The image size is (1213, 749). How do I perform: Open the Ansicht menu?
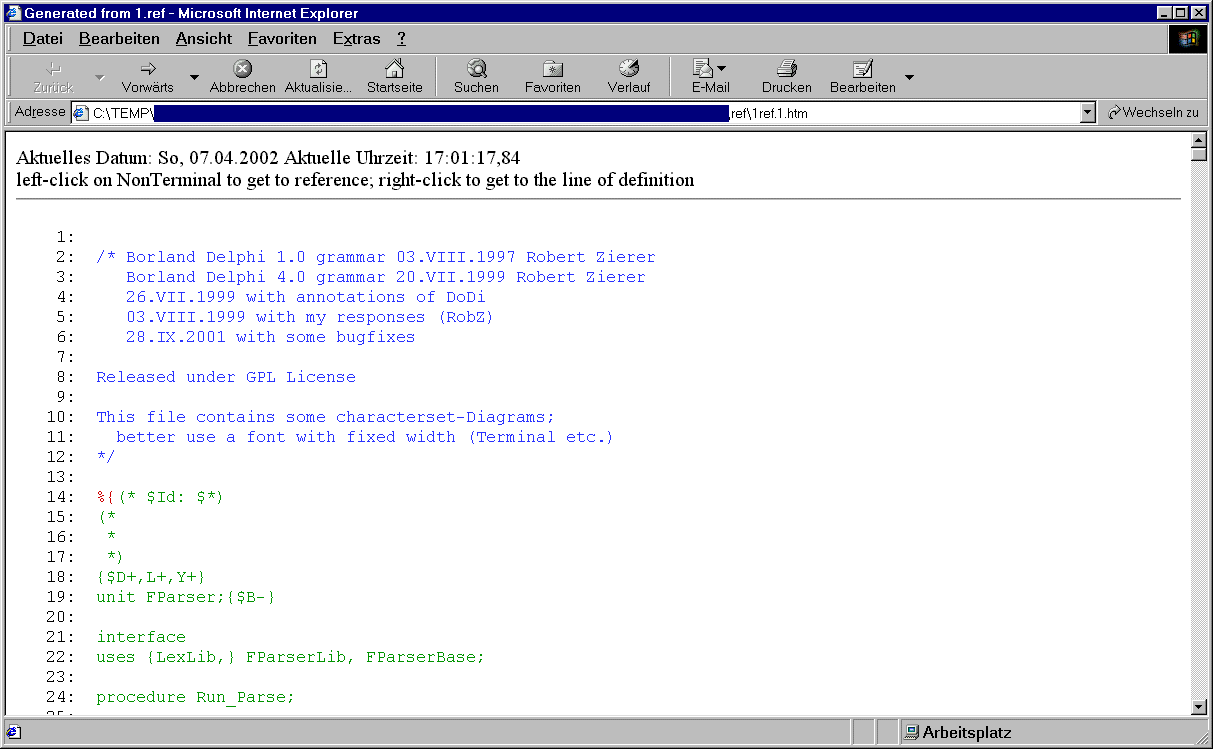pyautogui.click(x=203, y=38)
